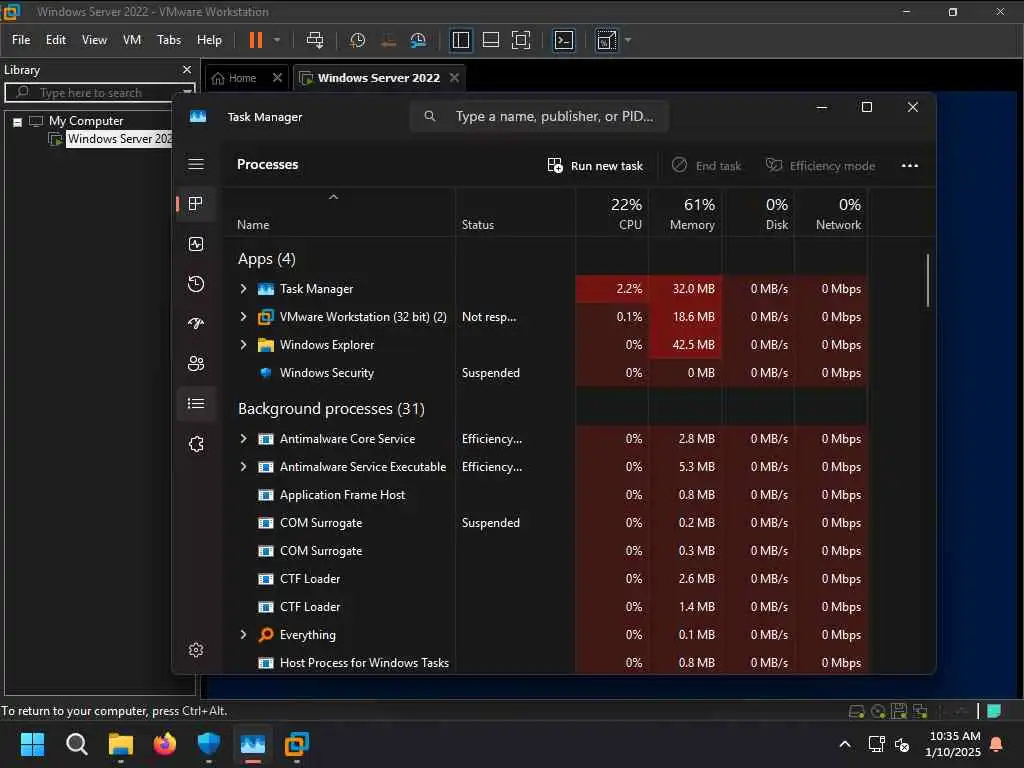Click the Windows Start button

[32, 744]
